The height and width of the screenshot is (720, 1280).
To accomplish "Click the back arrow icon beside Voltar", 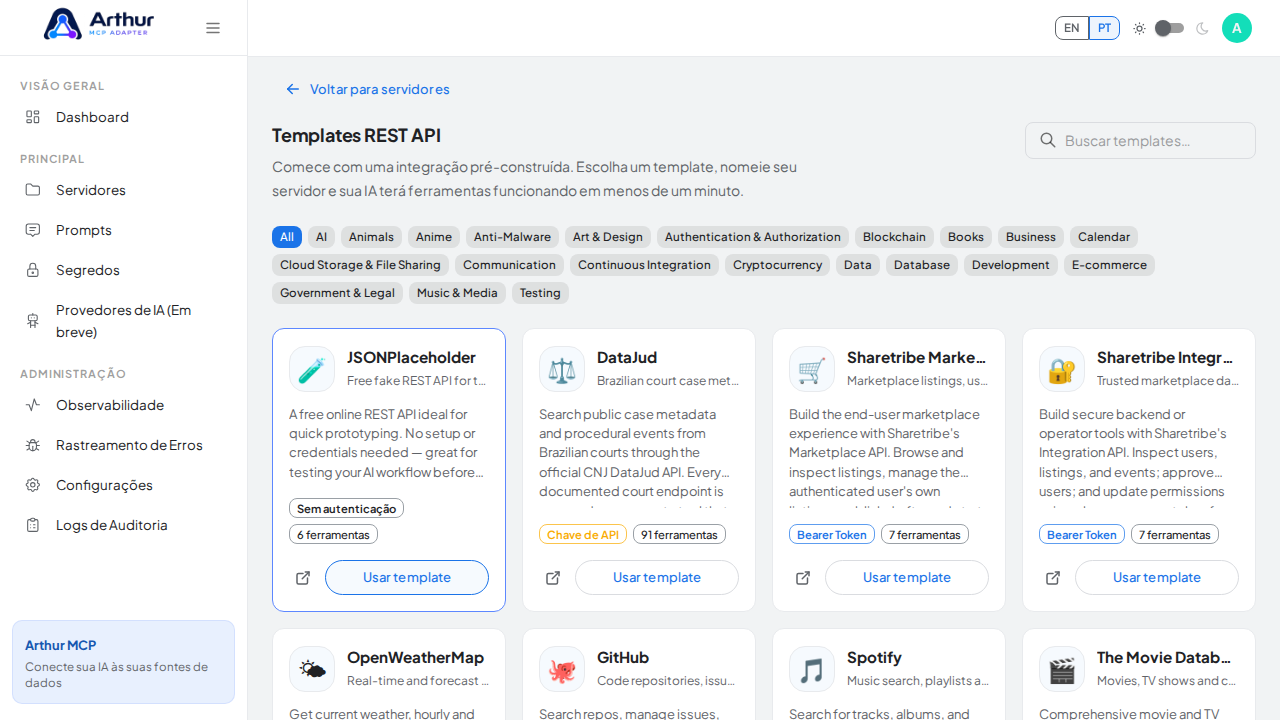I will (x=293, y=89).
